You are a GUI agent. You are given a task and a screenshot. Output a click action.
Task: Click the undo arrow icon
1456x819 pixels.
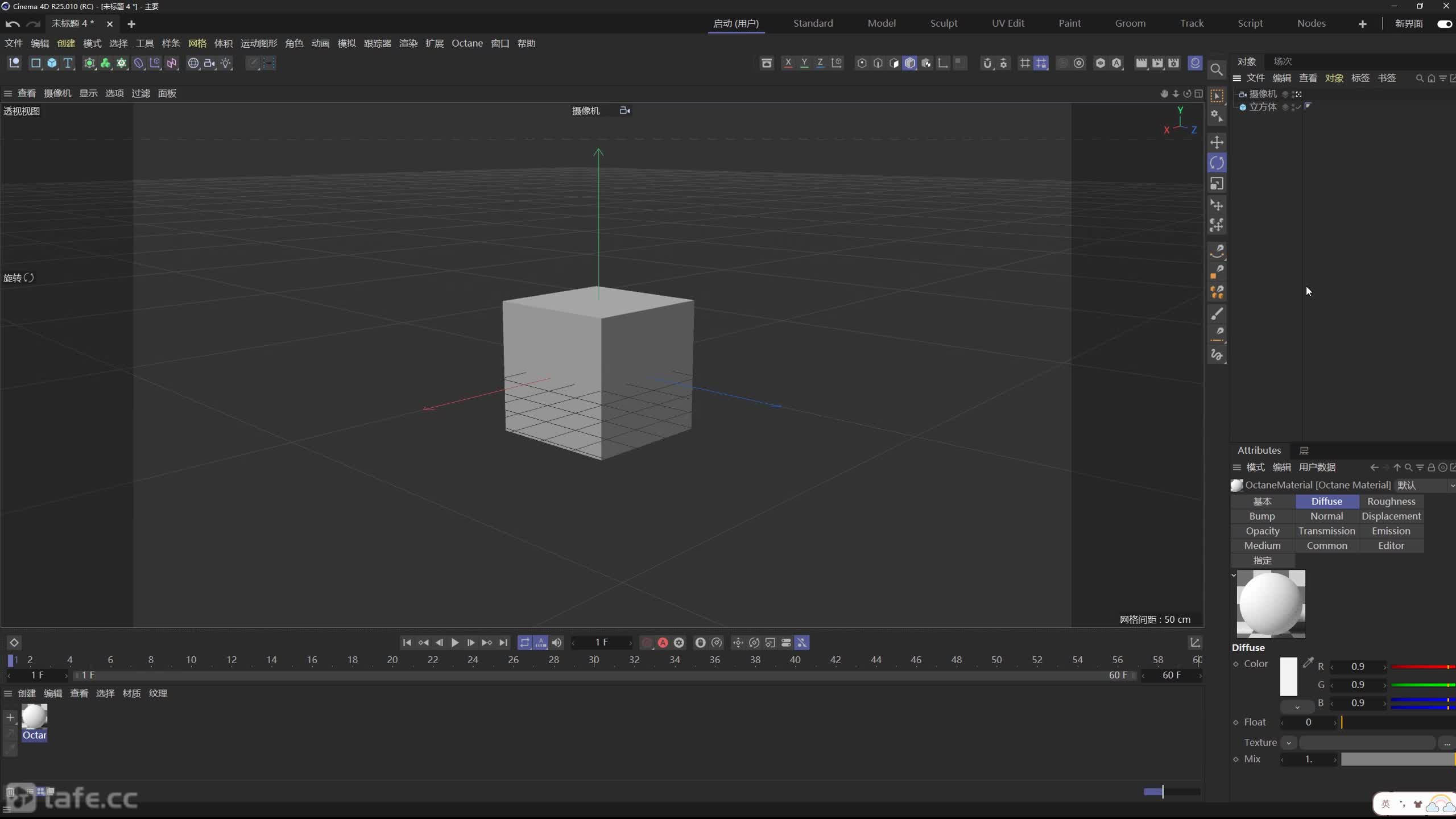pyautogui.click(x=13, y=24)
